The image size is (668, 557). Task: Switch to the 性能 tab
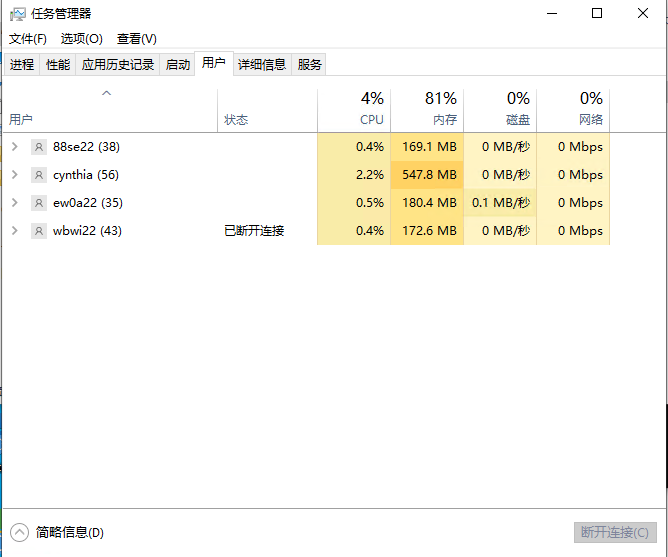tap(58, 65)
